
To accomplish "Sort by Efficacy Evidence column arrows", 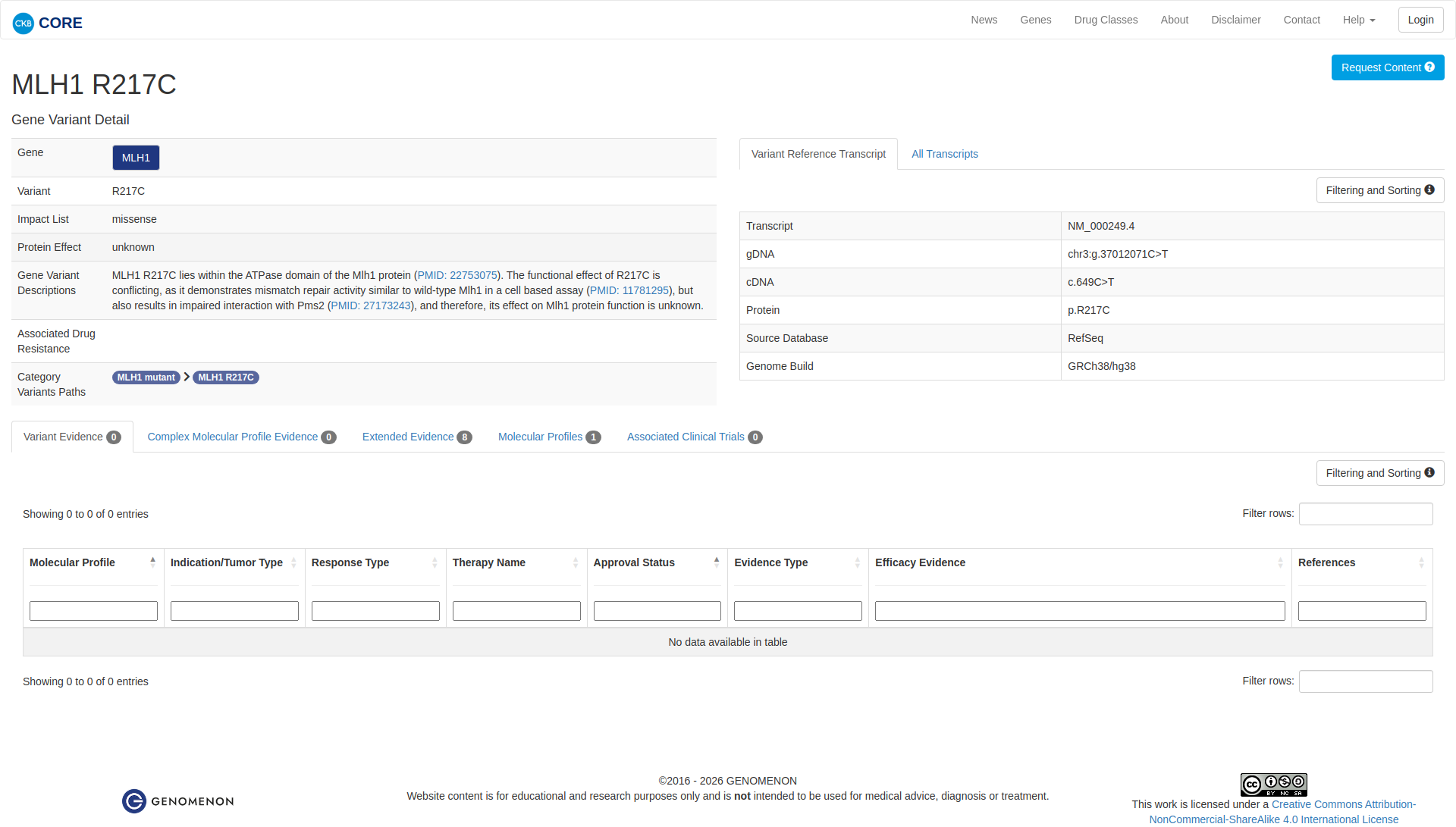I will pos(1280,562).
